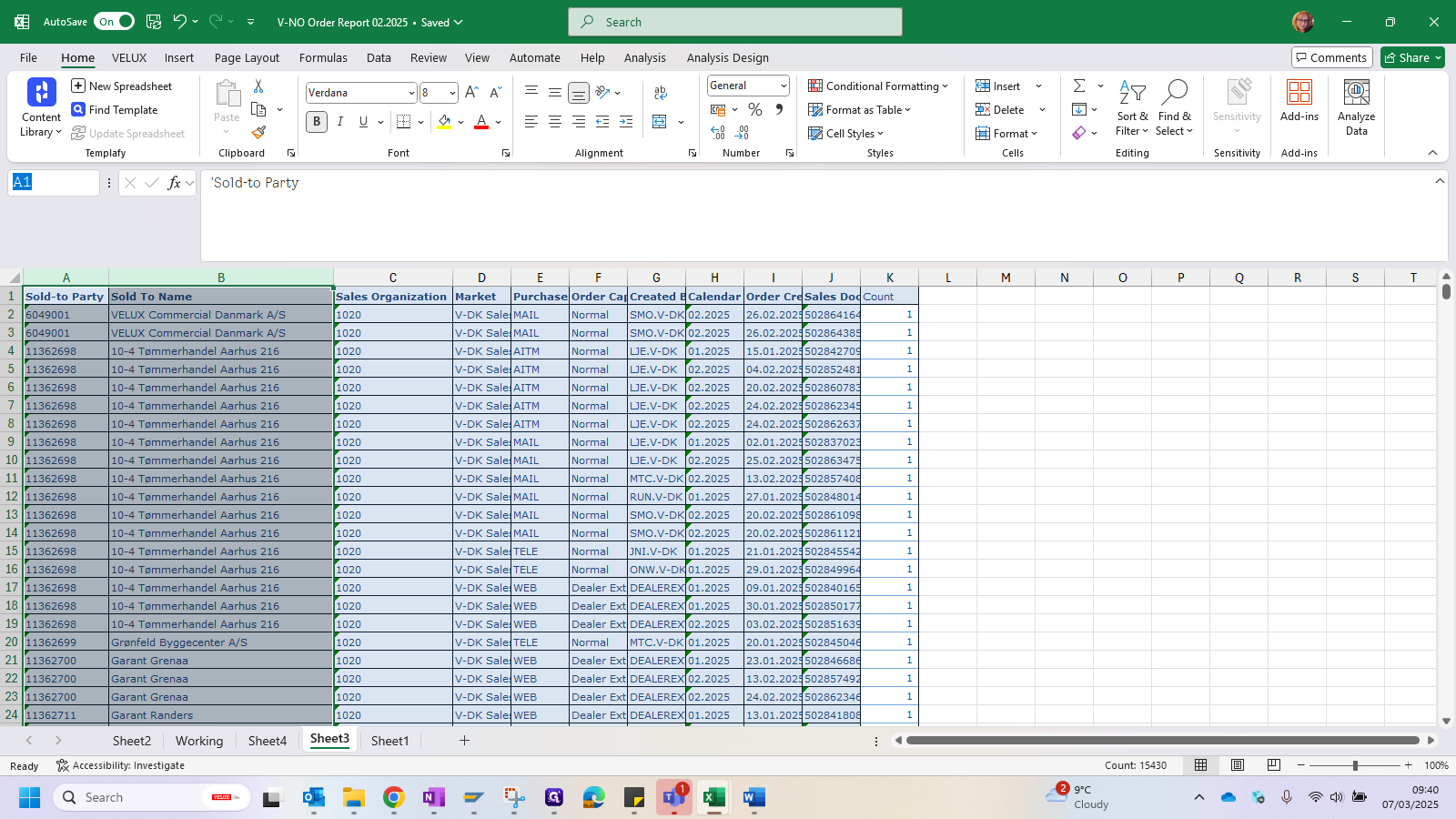Screen dimensions: 1456x819
Task: Click the Merge and Center icon
Action: [x=660, y=121]
